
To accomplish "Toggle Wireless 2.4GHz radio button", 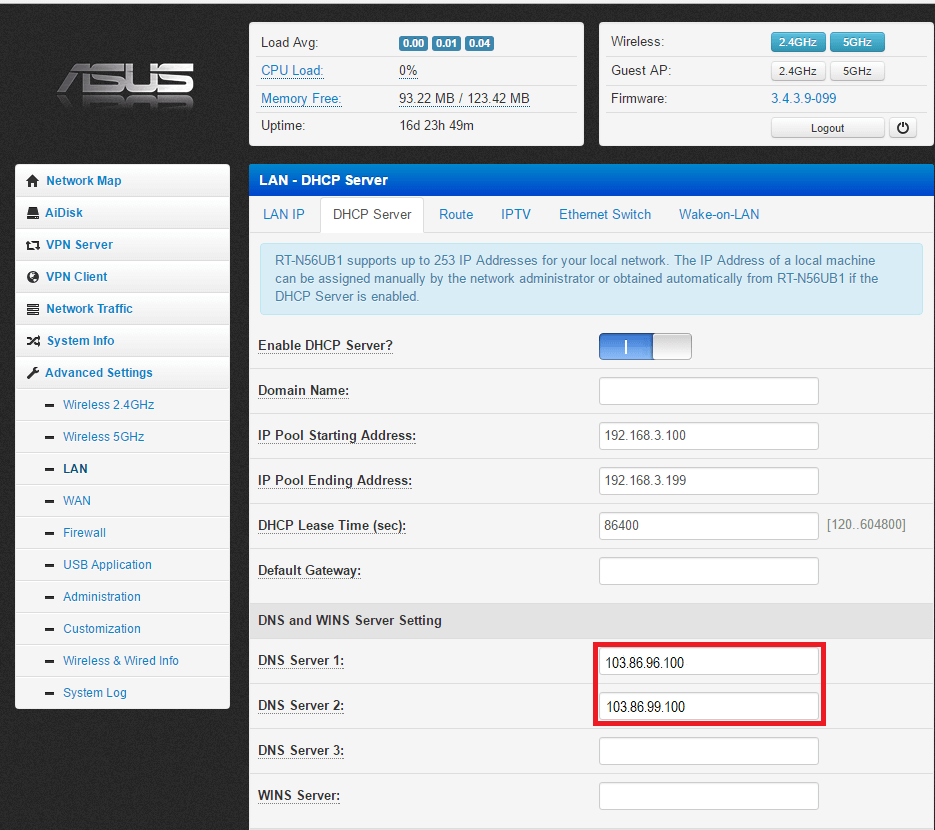I will 797,42.
